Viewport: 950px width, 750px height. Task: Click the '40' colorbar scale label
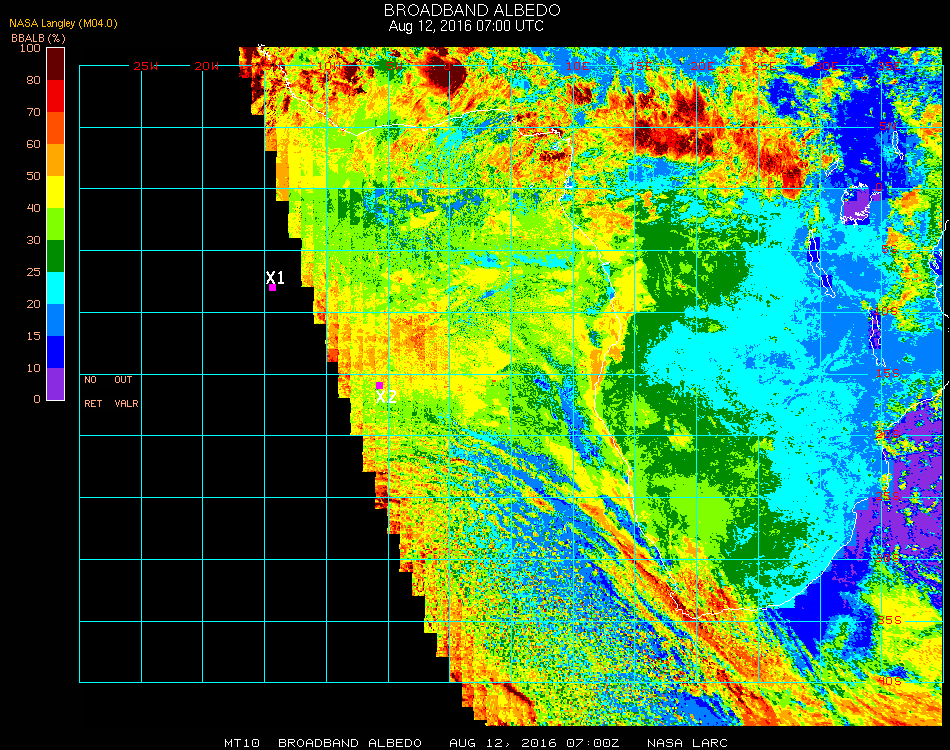[x=33, y=208]
